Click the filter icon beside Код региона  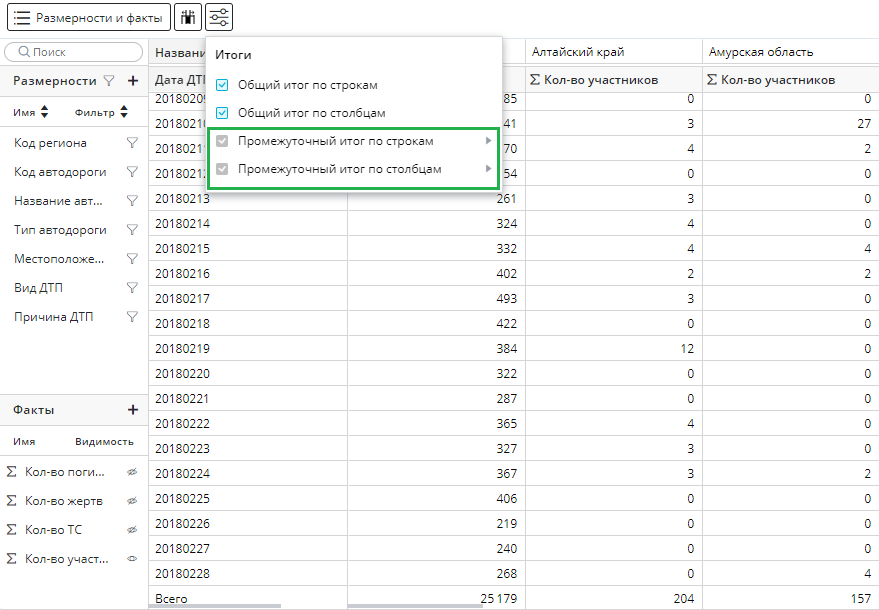click(131, 143)
